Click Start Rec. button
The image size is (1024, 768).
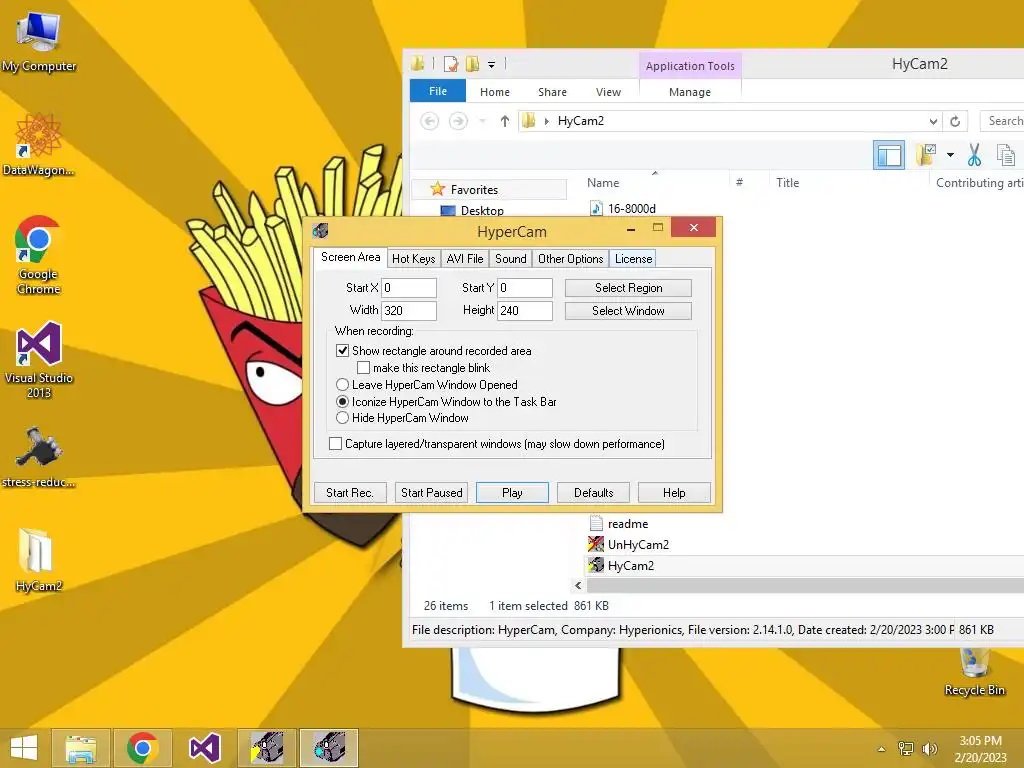pyautogui.click(x=350, y=492)
